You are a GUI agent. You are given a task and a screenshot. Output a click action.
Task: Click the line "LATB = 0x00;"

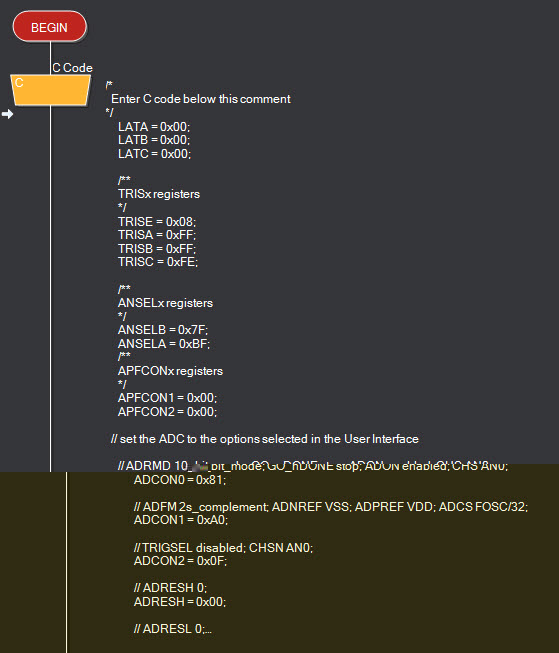[154, 140]
